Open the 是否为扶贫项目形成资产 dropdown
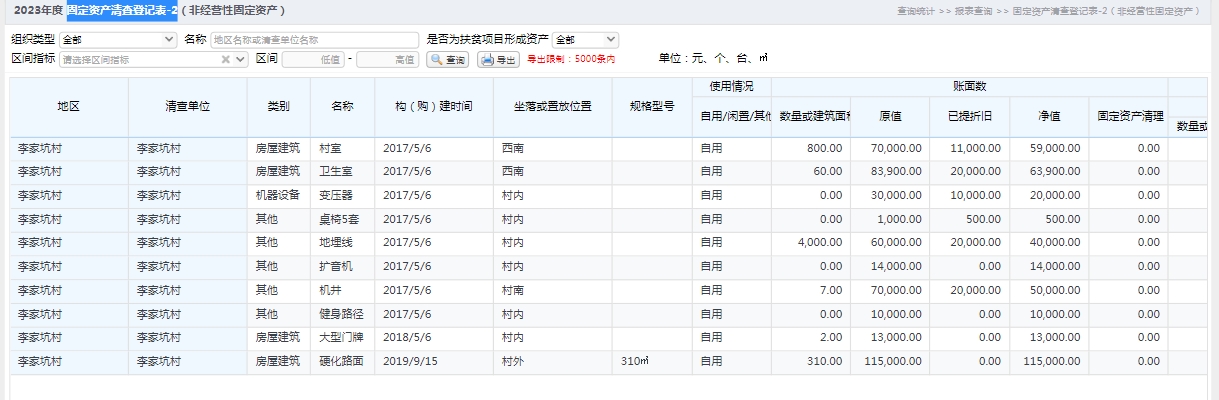This screenshot has height=400, width=1219. point(585,40)
